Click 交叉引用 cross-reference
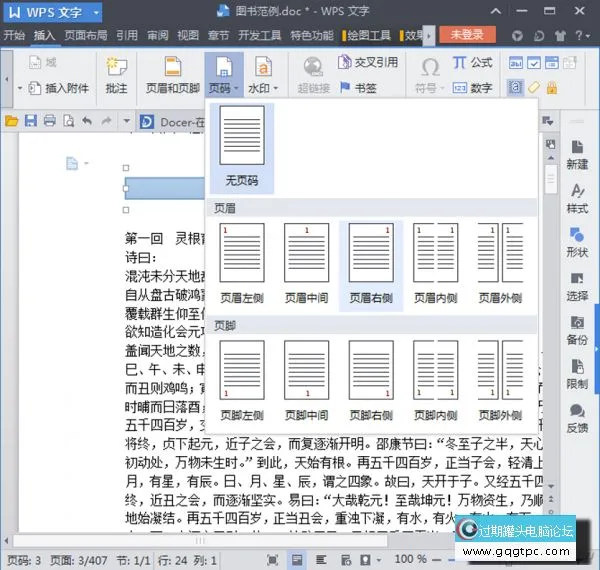Screen dimensions: 600x570 (368, 62)
